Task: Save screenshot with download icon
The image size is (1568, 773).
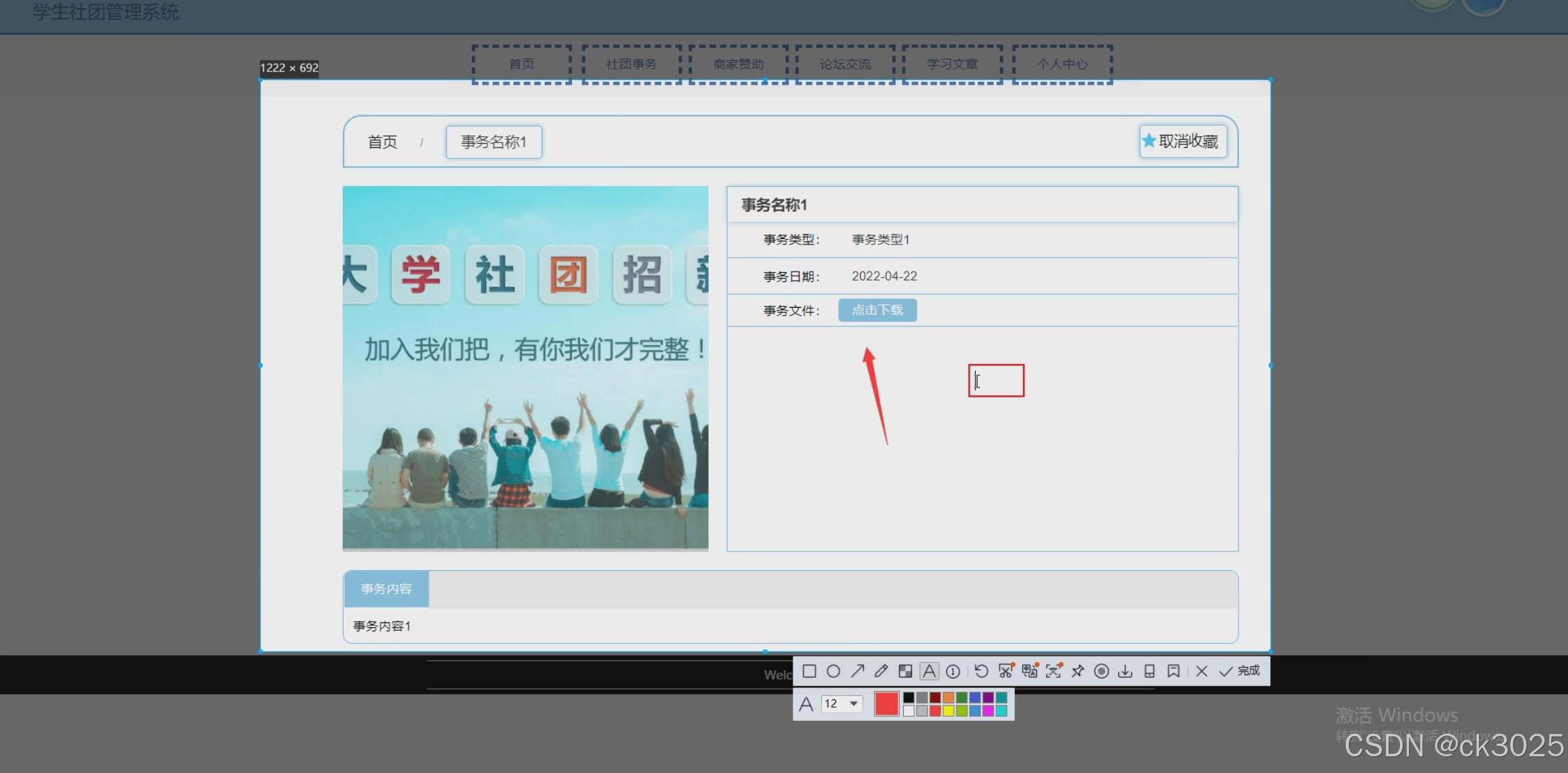Action: point(1125,671)
